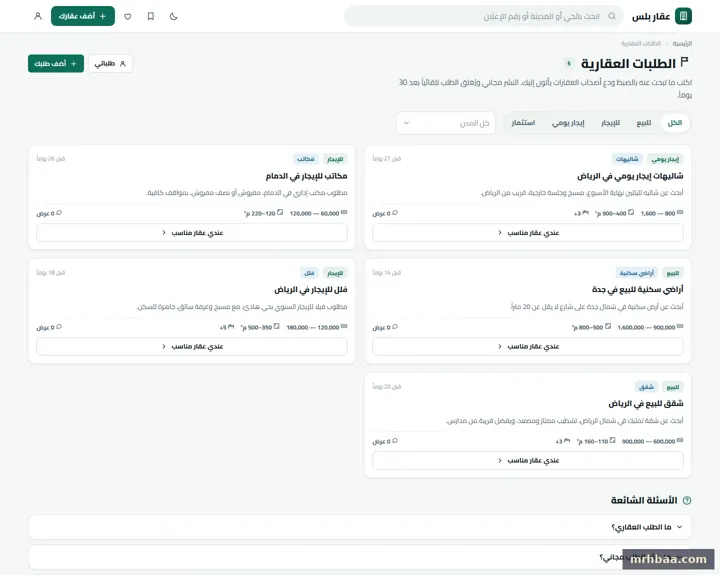Click price icon beside 120,000 — 60,000
This screenshot has width=720, height=575.
(344, 212)
